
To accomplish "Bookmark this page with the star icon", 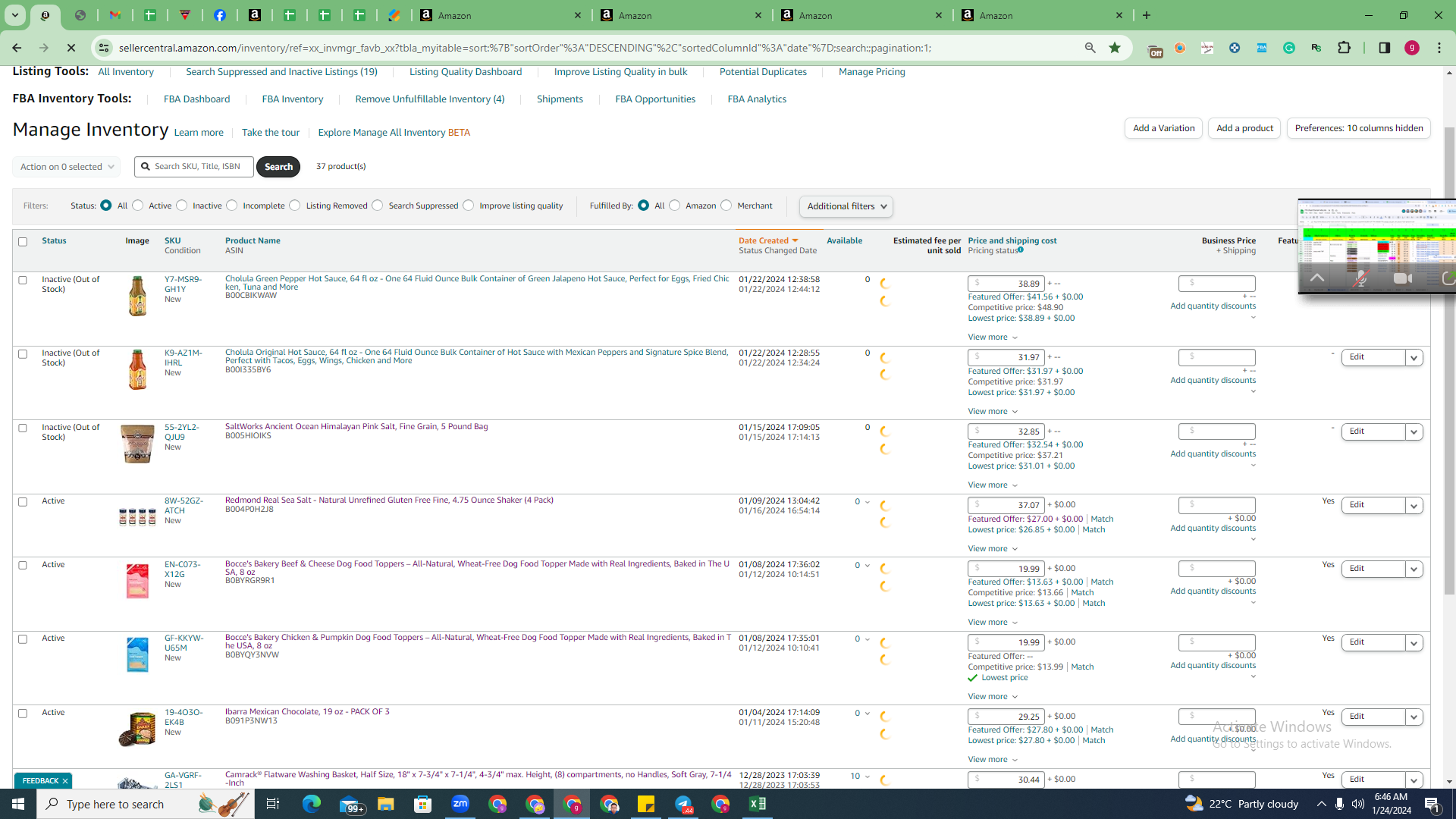I will tap(1115, 48).
